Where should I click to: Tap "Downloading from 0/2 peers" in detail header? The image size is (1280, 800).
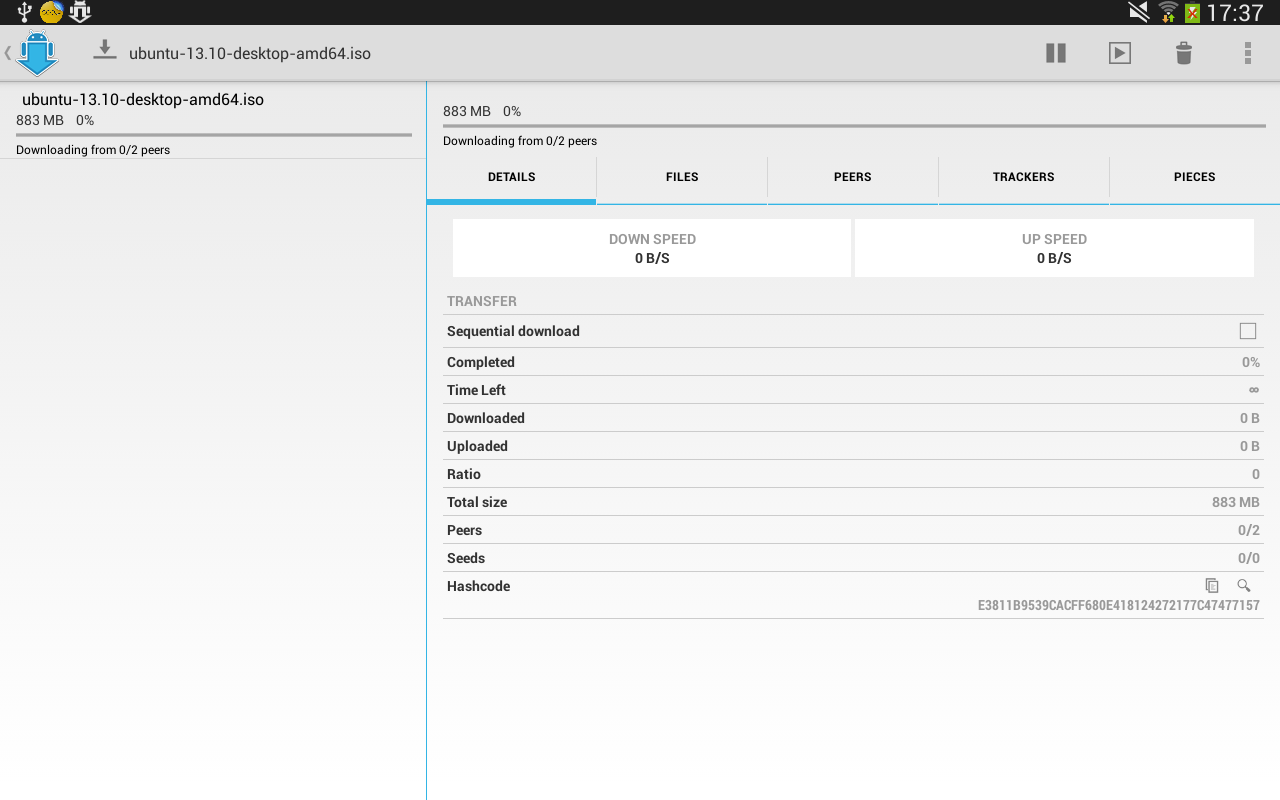coord(520,141)
